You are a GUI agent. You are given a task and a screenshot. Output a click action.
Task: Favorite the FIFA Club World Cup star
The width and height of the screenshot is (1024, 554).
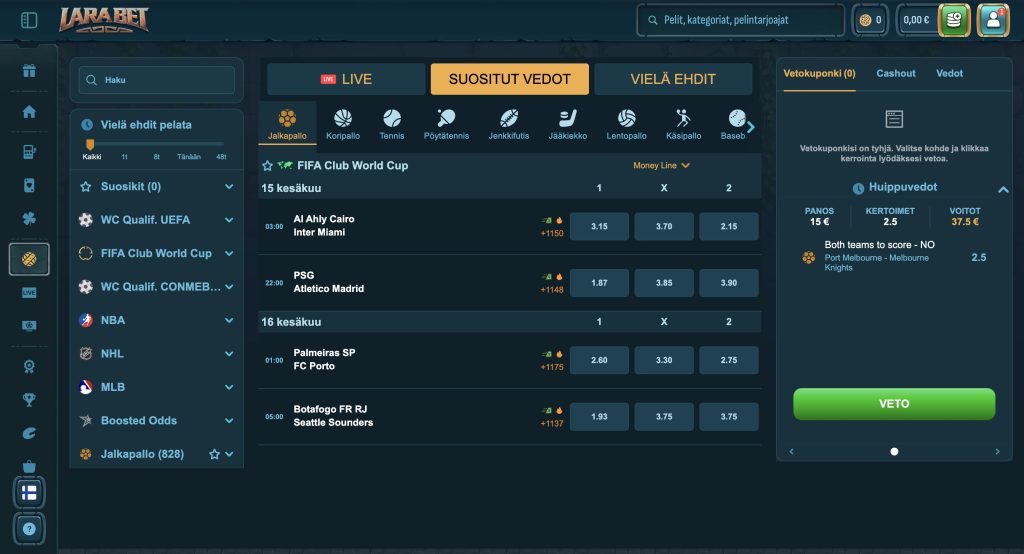267,166
